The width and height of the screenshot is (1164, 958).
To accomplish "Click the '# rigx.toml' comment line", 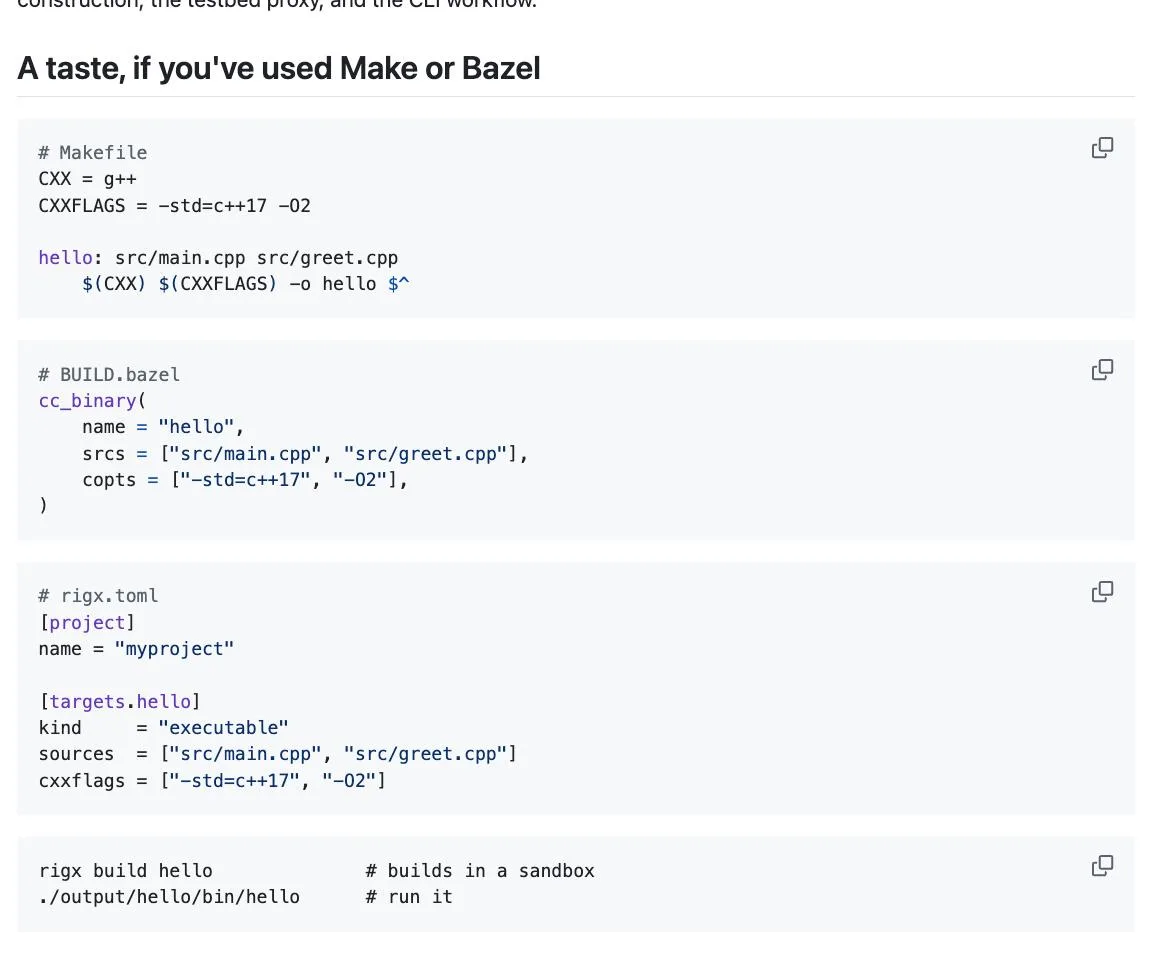I will click(99, 596).
